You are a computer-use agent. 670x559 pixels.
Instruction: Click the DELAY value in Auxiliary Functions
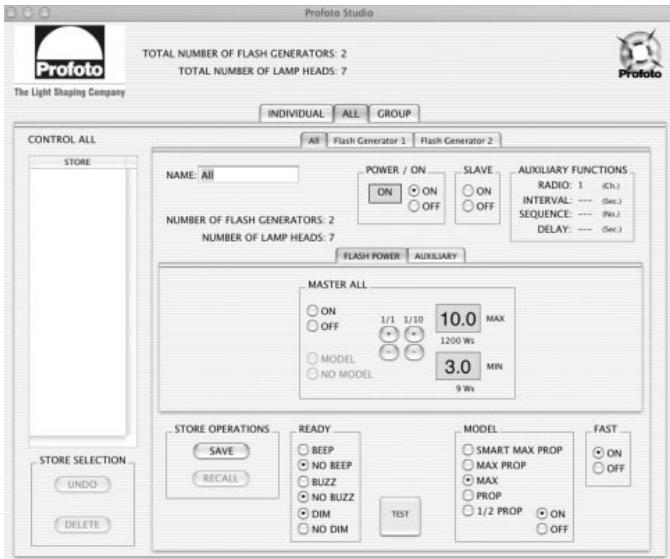click(585, 229)
